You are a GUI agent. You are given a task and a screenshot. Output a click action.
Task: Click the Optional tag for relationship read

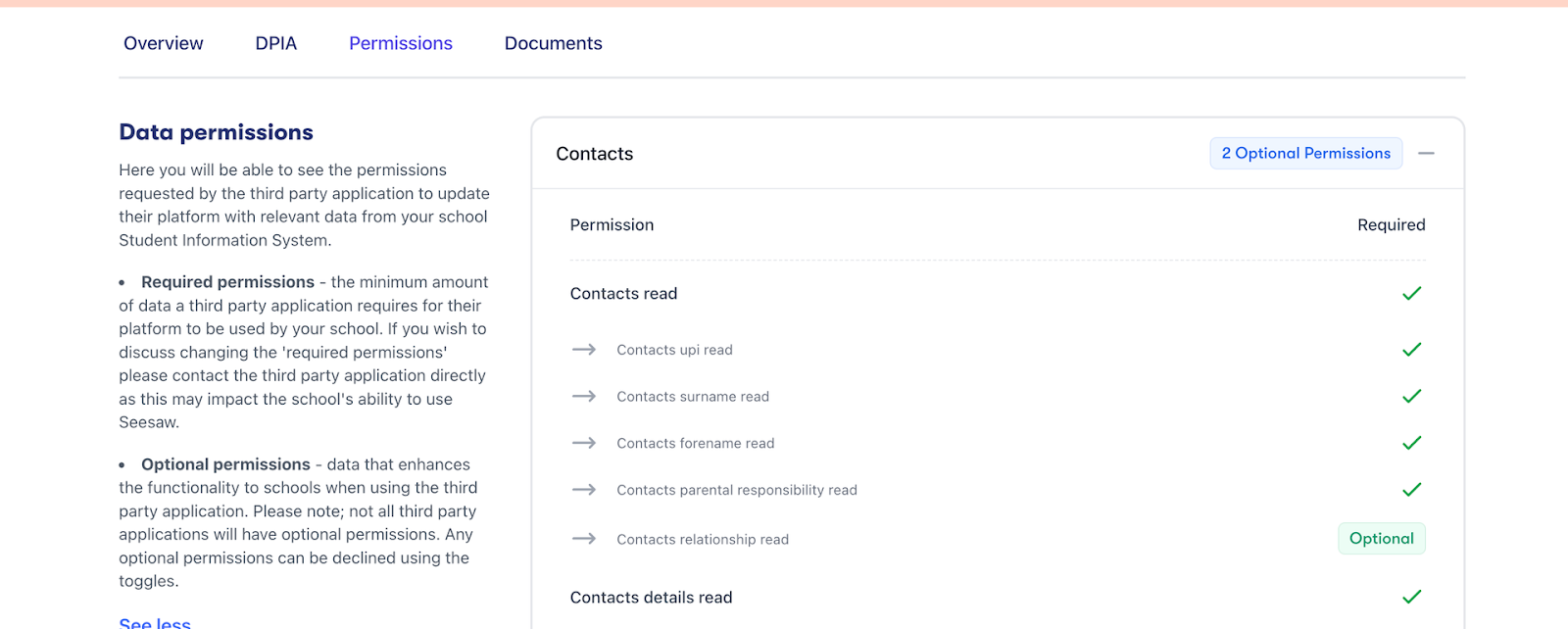(1381, 539)
